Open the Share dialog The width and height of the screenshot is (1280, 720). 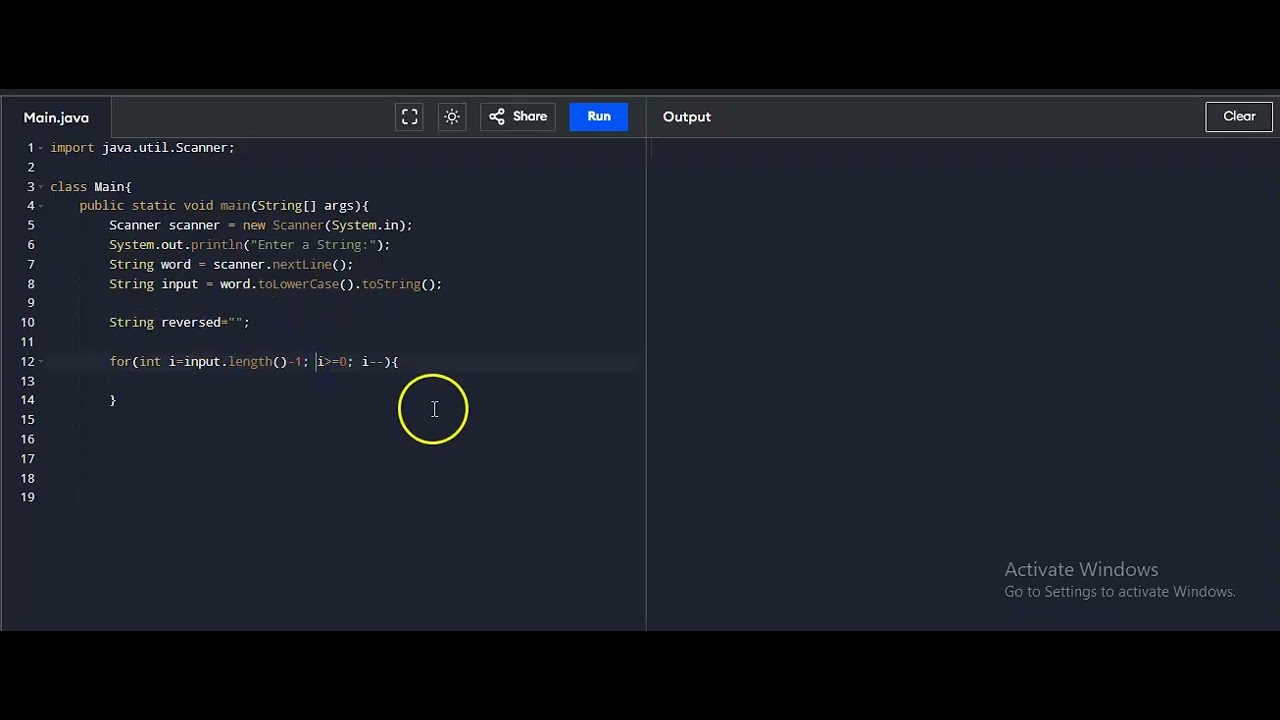point(518,117)
